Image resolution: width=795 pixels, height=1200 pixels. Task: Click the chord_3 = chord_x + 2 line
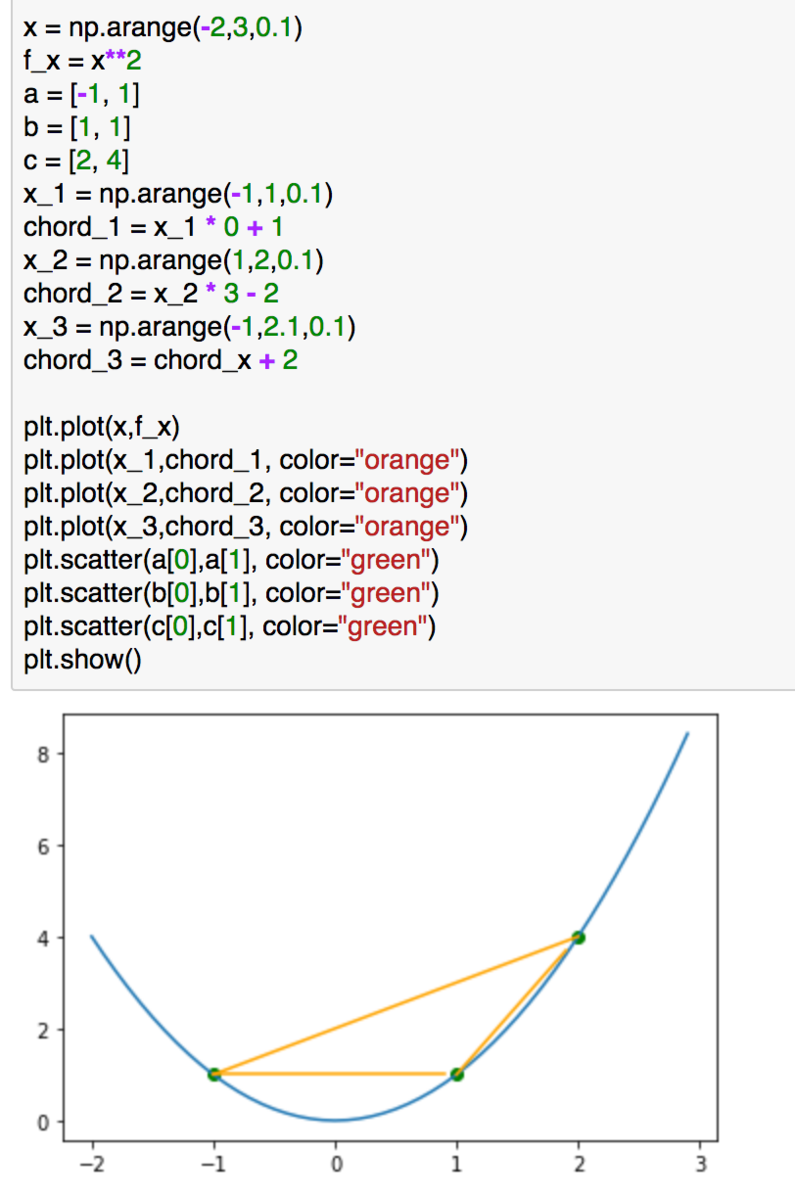pos(160,358)
